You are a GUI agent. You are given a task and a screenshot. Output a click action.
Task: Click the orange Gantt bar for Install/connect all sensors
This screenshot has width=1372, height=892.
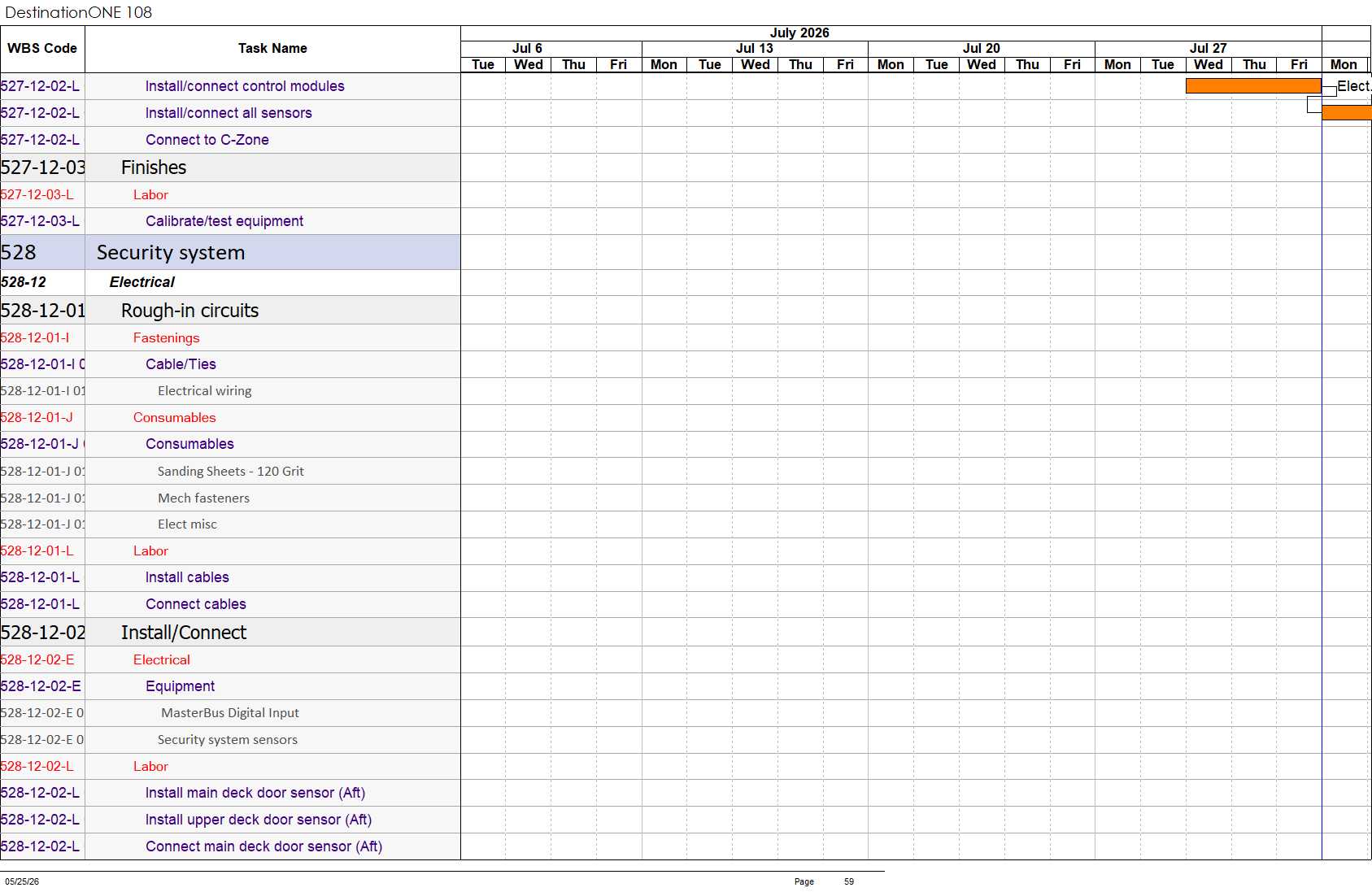click(1347, 113)
